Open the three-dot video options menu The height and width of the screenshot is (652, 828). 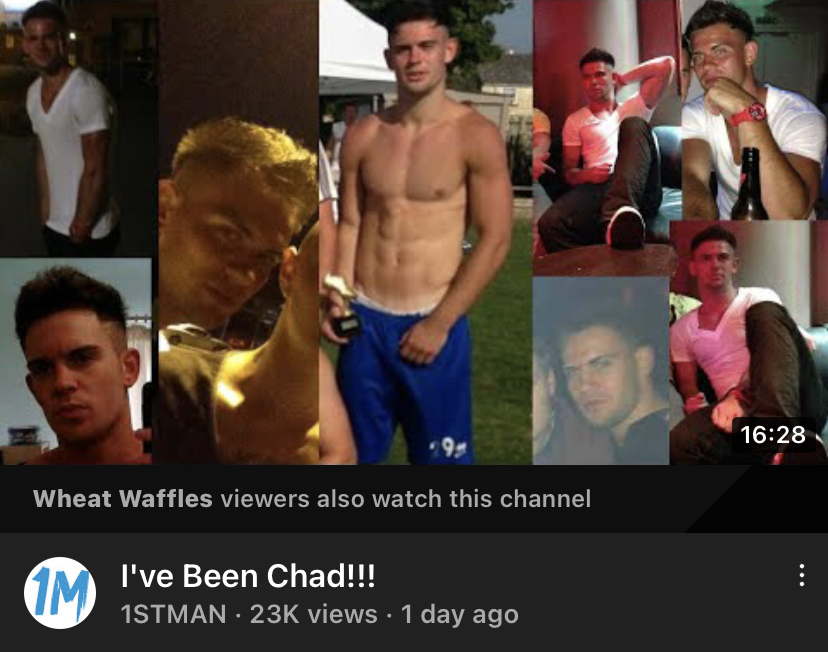802,575
